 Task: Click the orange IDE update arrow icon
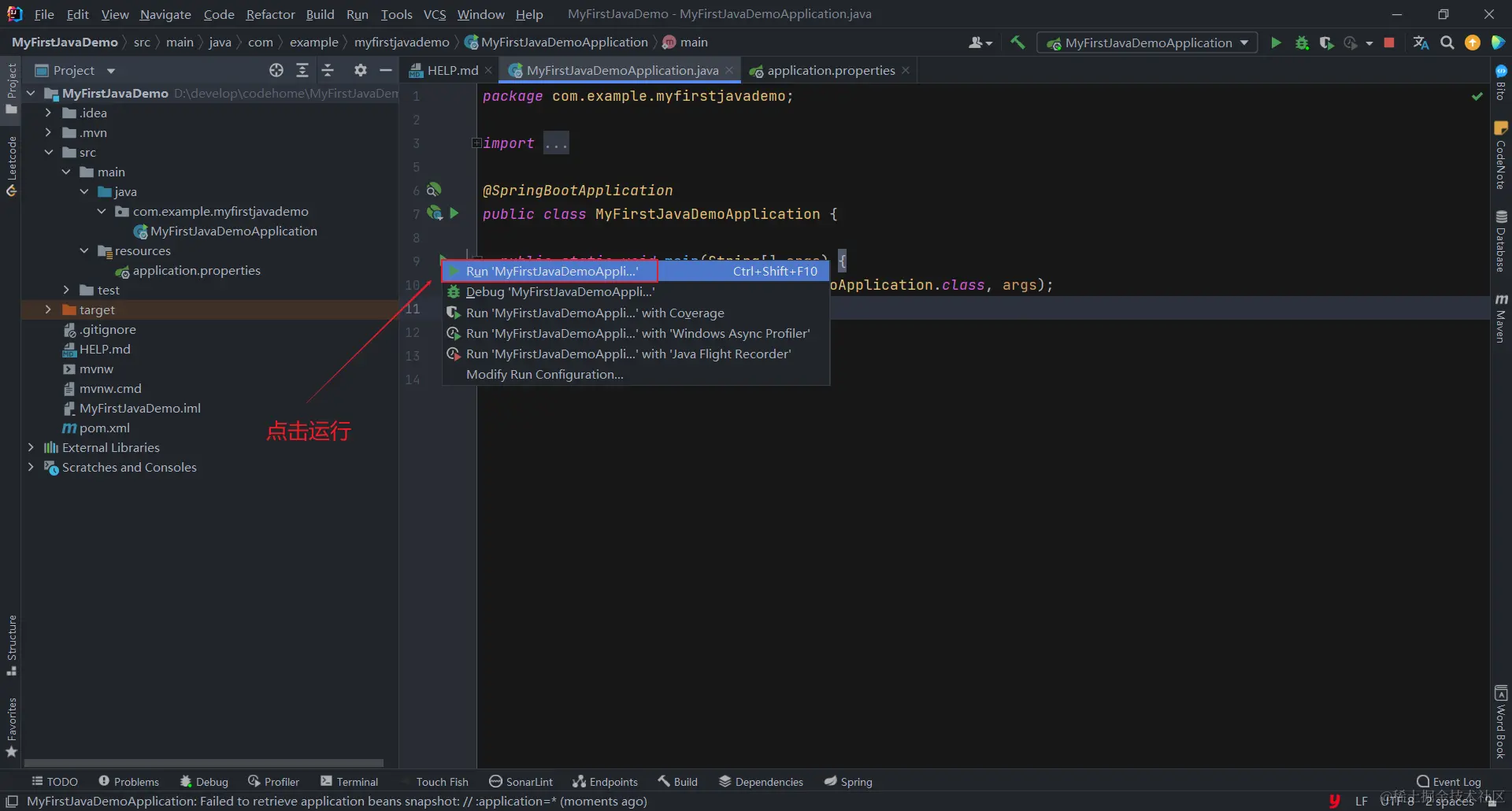(1472, 43)
